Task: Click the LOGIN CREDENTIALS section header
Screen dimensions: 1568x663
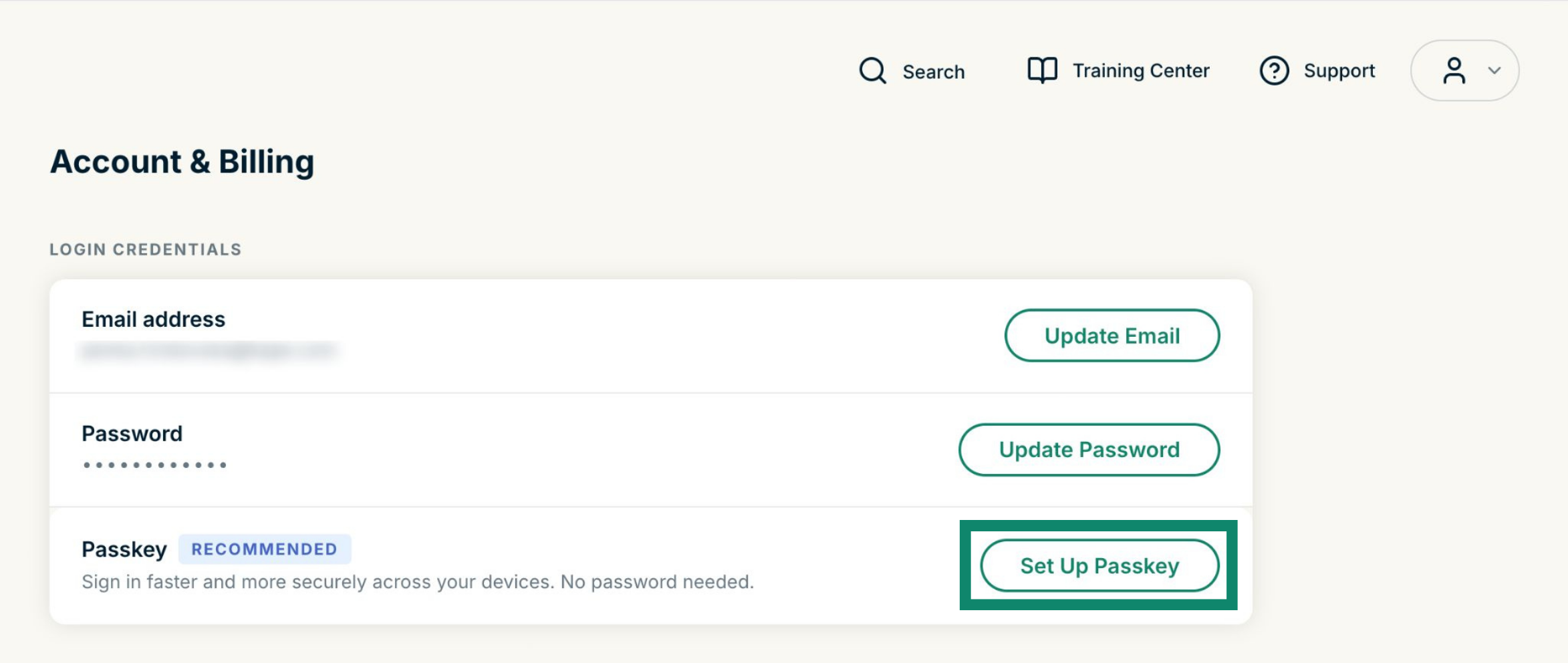Action: pos(146,249)
